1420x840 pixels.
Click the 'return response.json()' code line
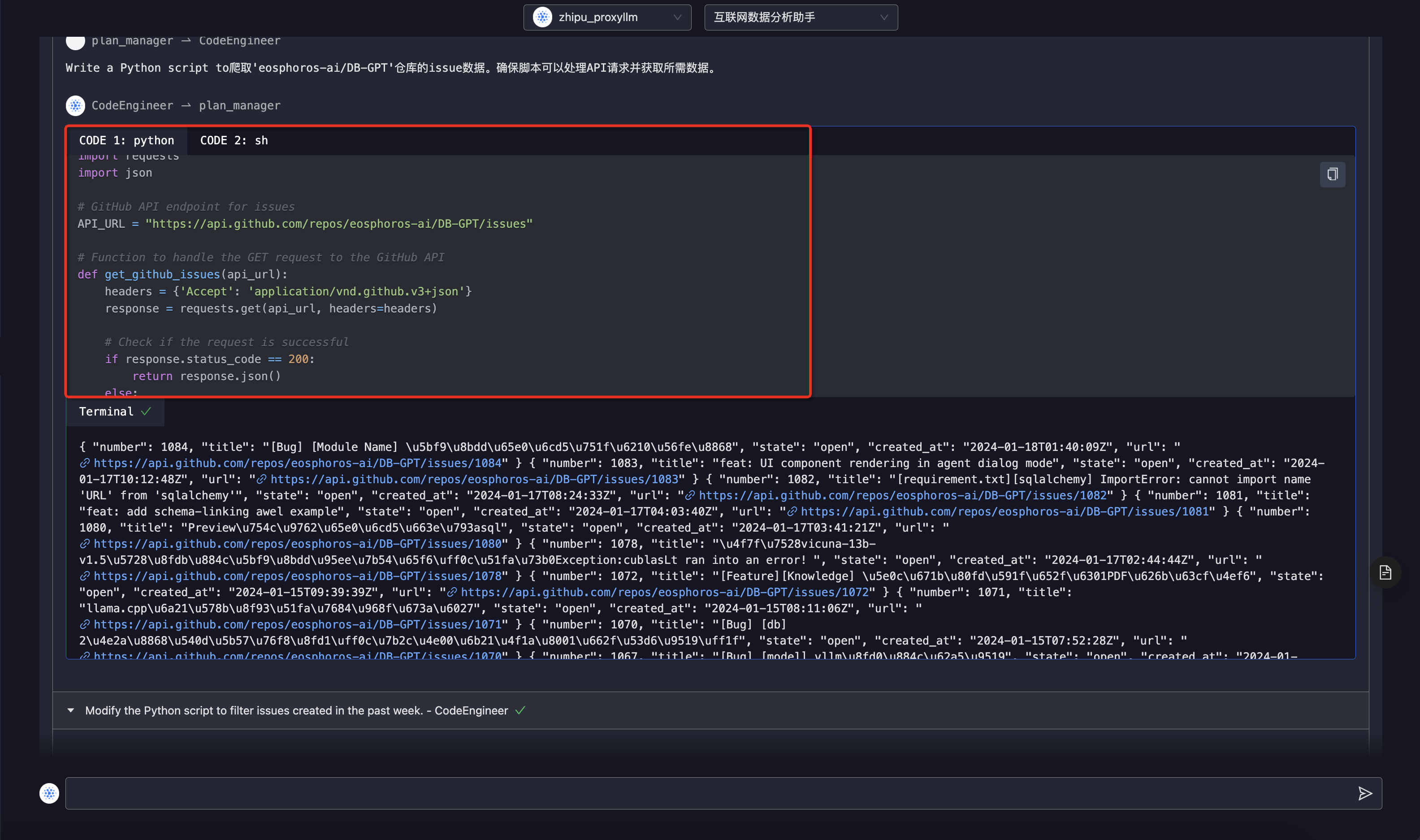[x=207, y=376]
